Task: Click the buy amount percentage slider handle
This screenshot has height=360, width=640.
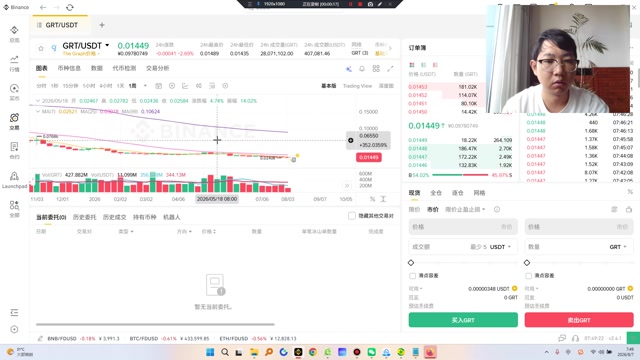Action: [411, 262]
